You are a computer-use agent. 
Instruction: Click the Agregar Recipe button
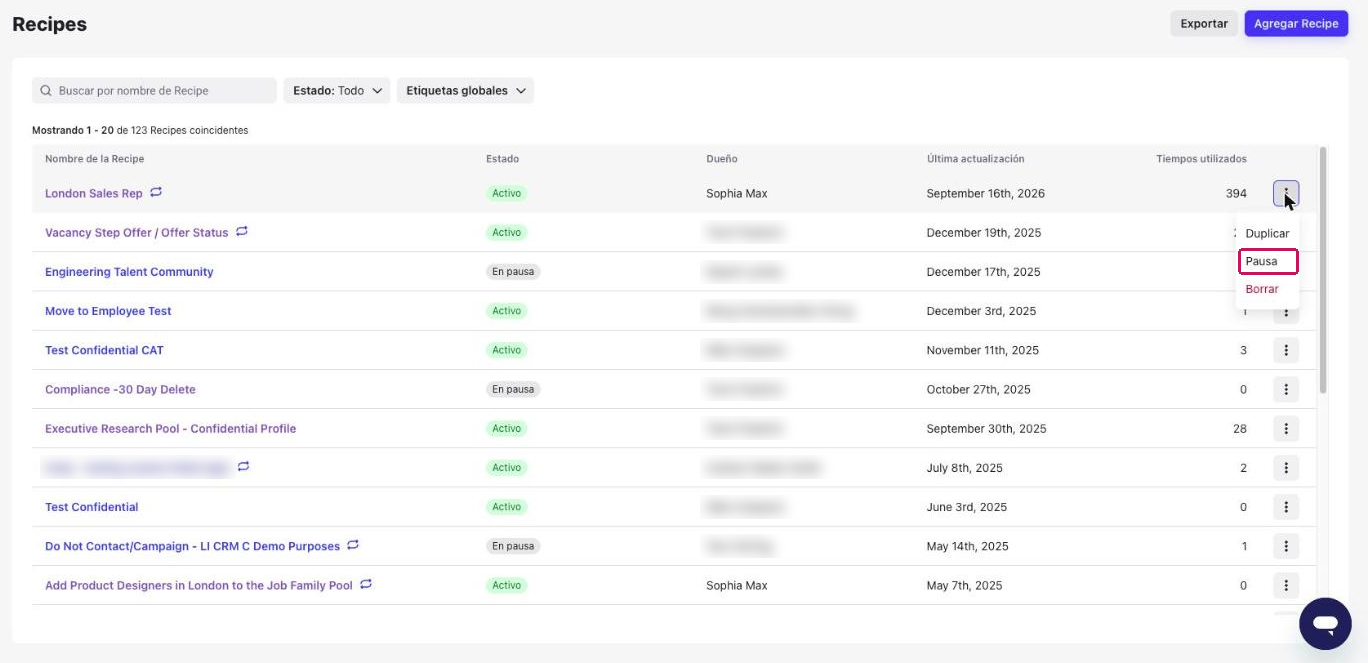click(x=1296, y=24)
